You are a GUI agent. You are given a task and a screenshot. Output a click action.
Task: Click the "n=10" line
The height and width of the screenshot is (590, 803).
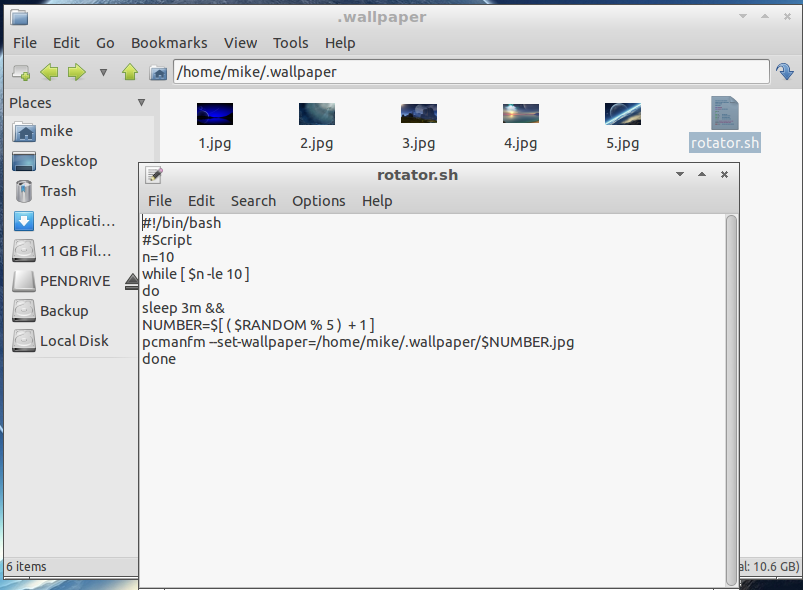[158, 257]
